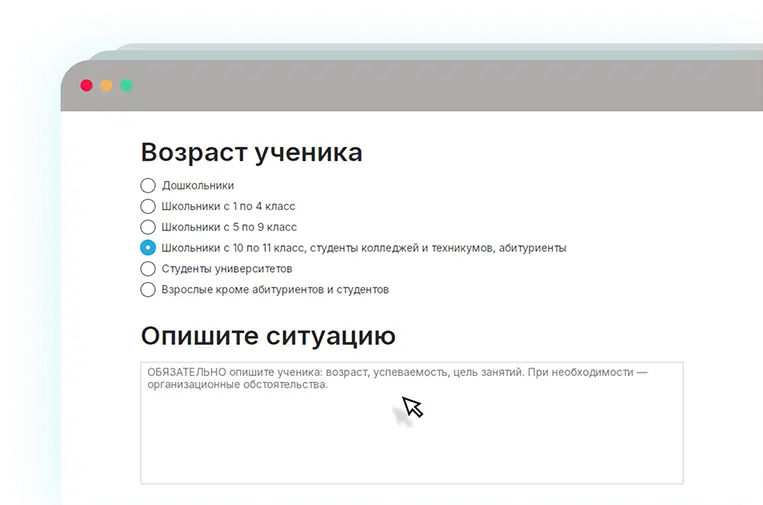This screenshot has width=763, height=505.
Task: Select the 'Дошкольники' radio button
Action: click(148, 185)
